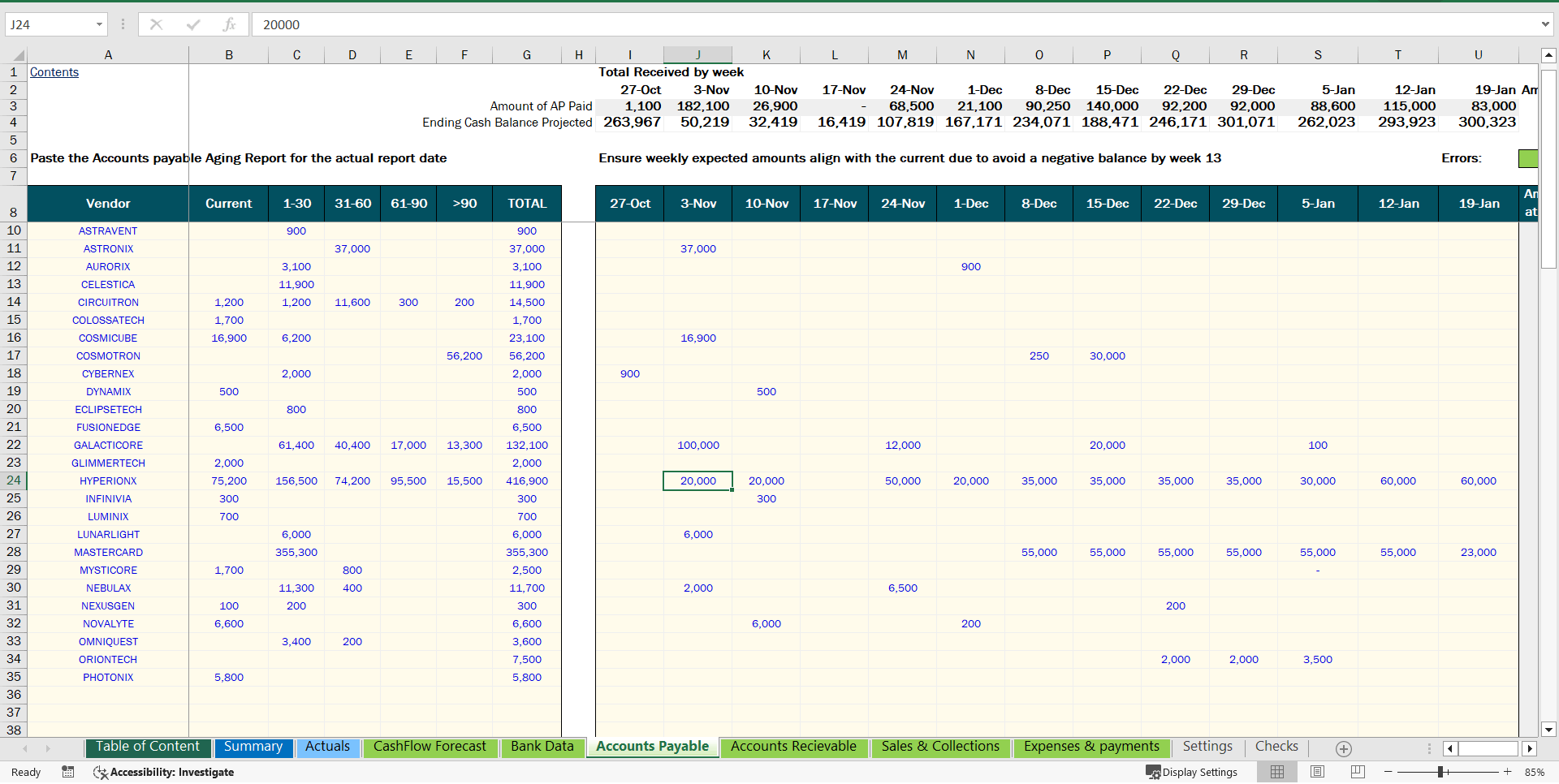Viewport: 1559px width, 784px height.
Task: Open the CashFlow Forecast sheet tab
Action: [430, 747]
